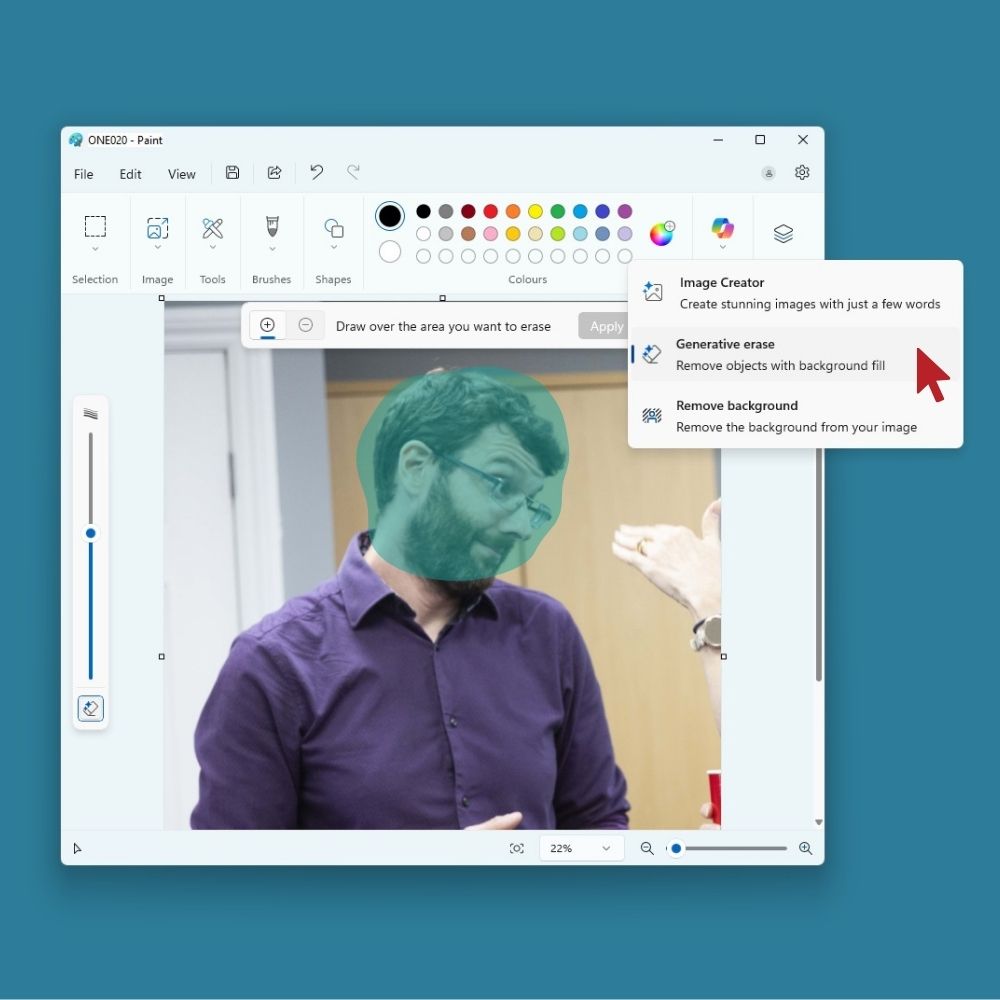1000x1000 pixels.
Task: Open the 22% zoom level dropdown
Action: pos(581,848)
